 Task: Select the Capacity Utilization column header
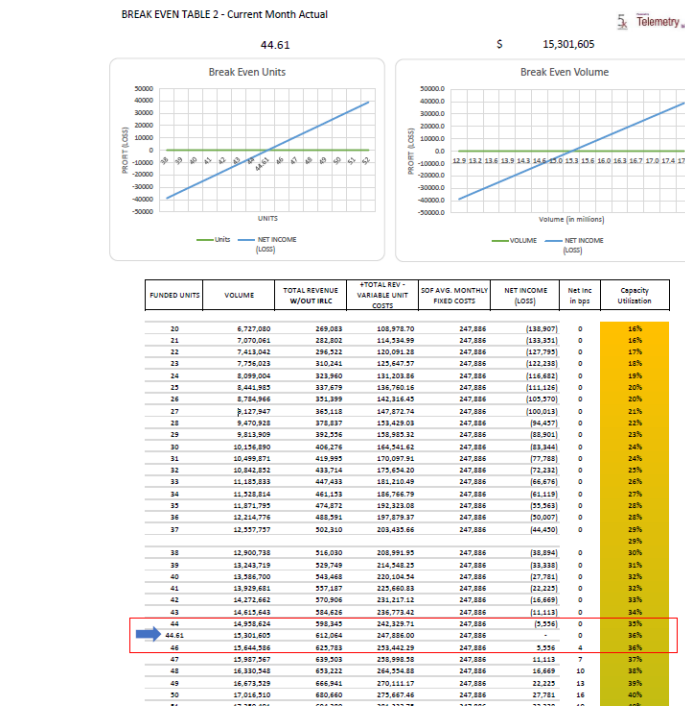tap(634, 296)
